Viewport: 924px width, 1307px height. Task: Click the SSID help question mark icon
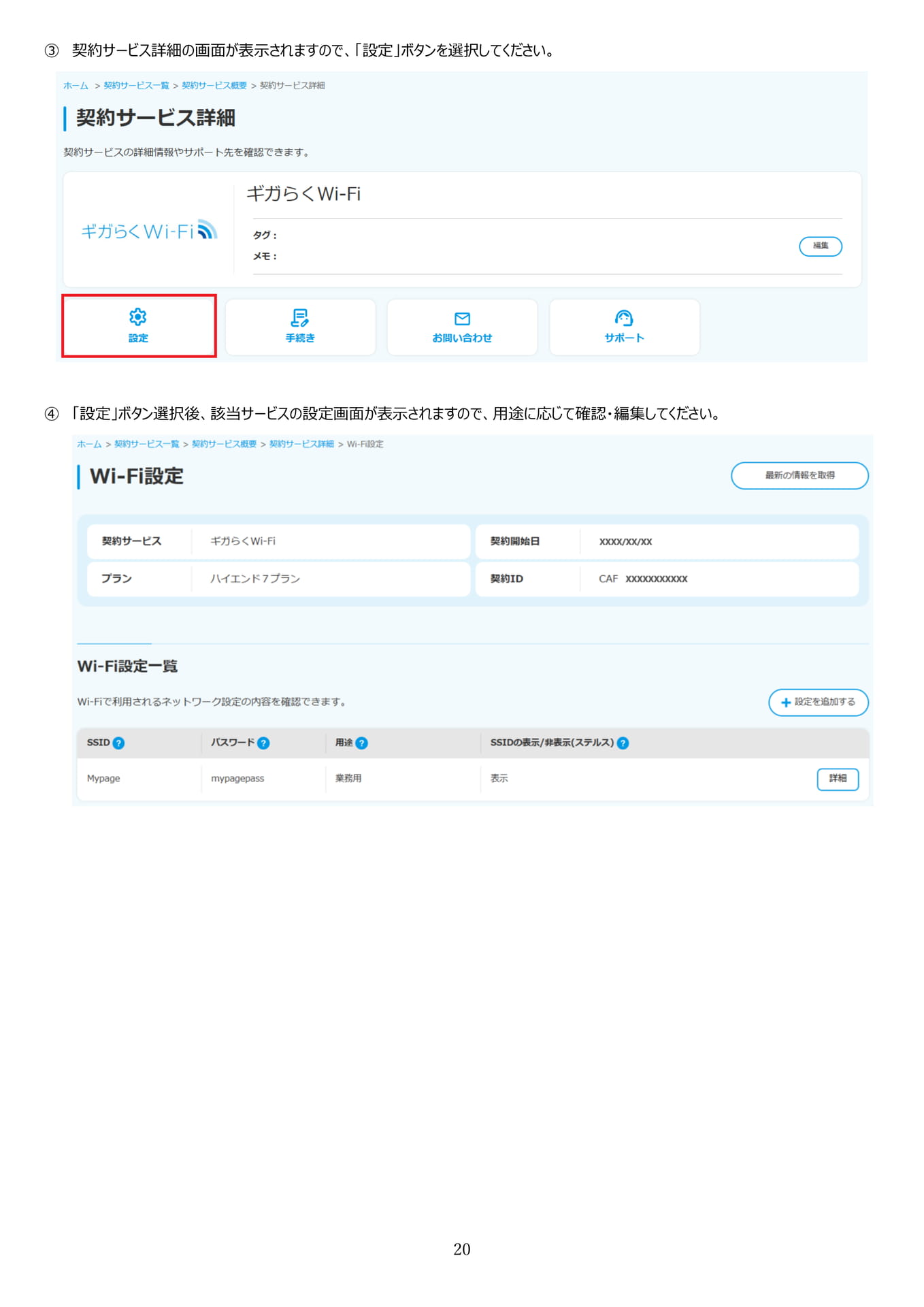[118, 743]
